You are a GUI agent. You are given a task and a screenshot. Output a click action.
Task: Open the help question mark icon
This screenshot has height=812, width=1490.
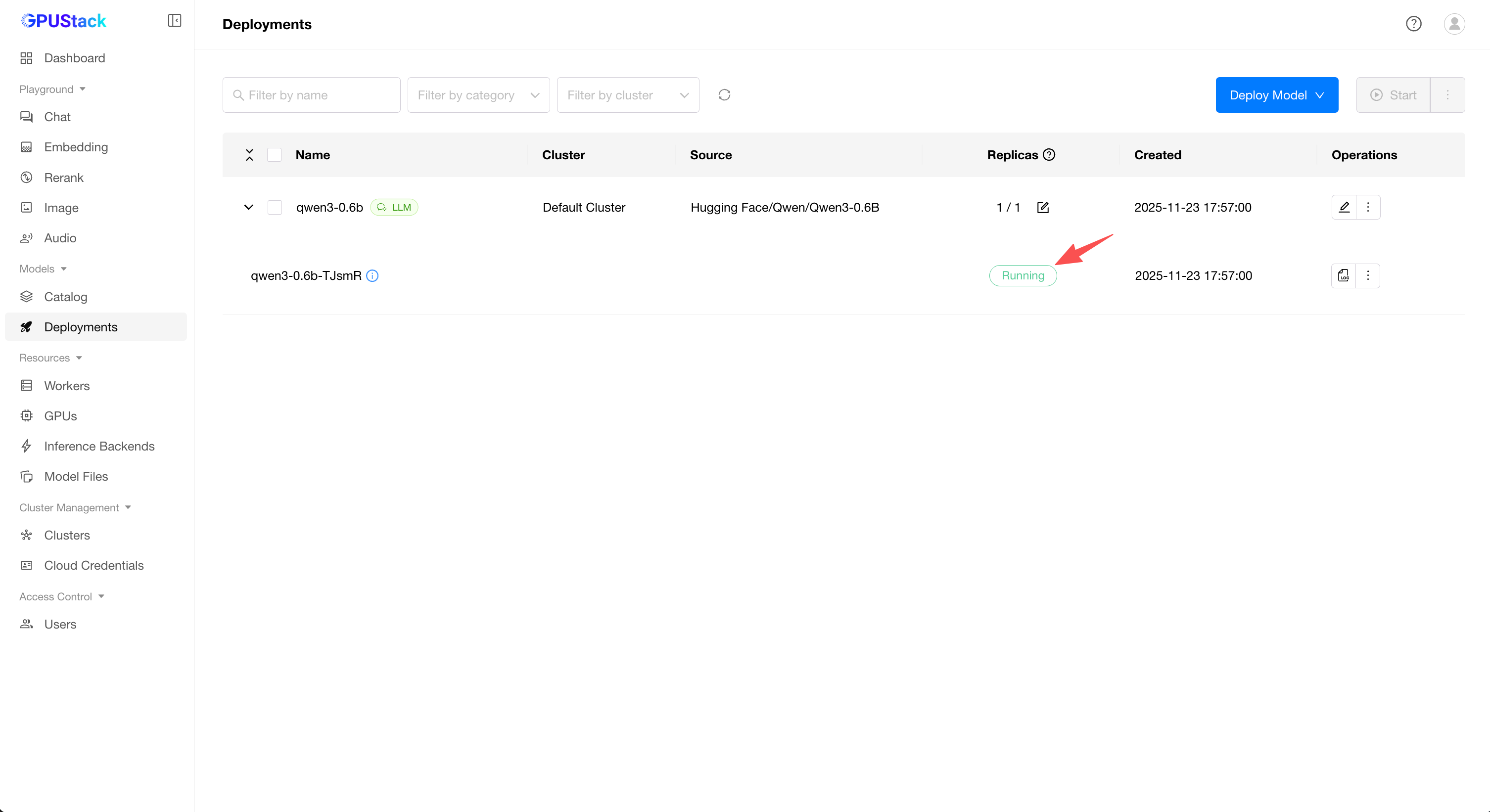[1414, 24]
